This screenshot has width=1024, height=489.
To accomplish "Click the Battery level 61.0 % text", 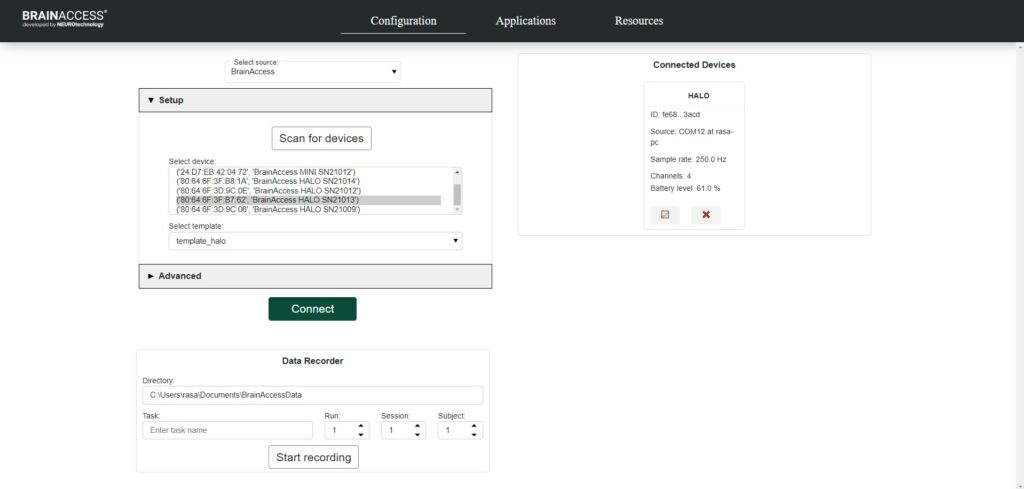I will (685, 189).
